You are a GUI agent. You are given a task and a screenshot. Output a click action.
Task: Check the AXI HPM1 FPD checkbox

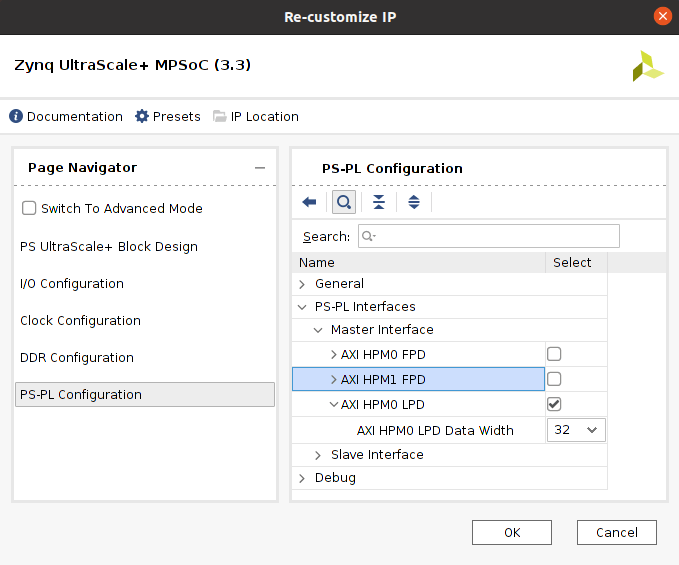[x=554, y=379]
